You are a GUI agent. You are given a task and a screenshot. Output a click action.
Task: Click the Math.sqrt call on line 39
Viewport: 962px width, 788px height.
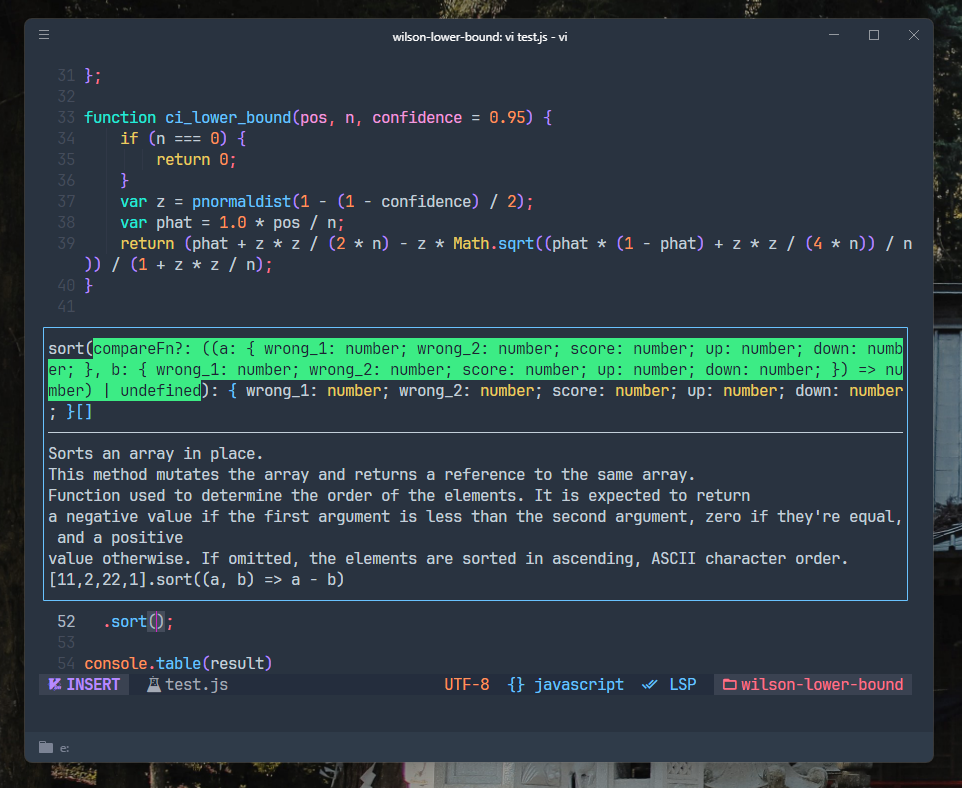493,244
